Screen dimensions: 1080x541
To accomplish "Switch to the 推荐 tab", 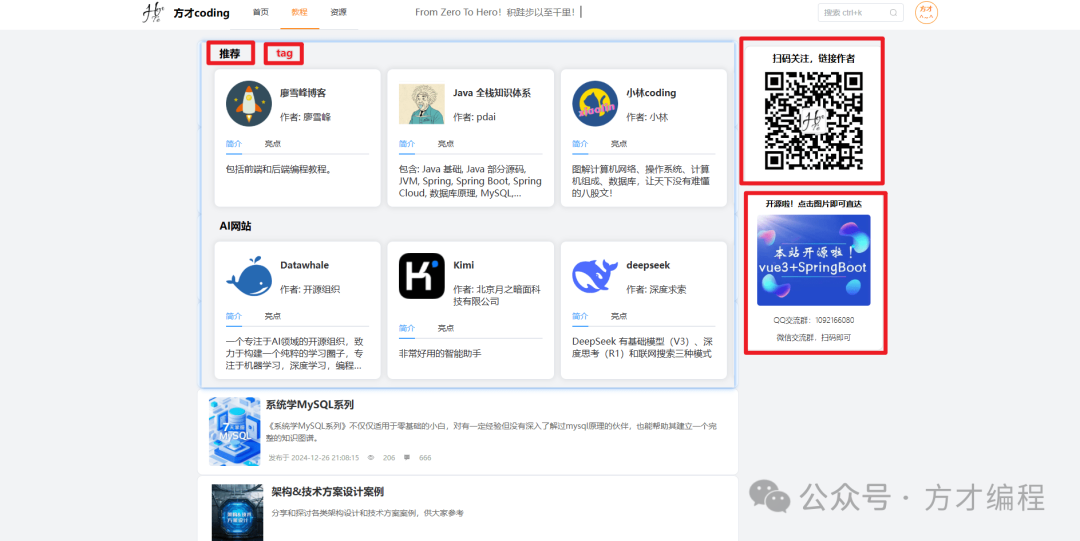I will (x=230, y=54).
